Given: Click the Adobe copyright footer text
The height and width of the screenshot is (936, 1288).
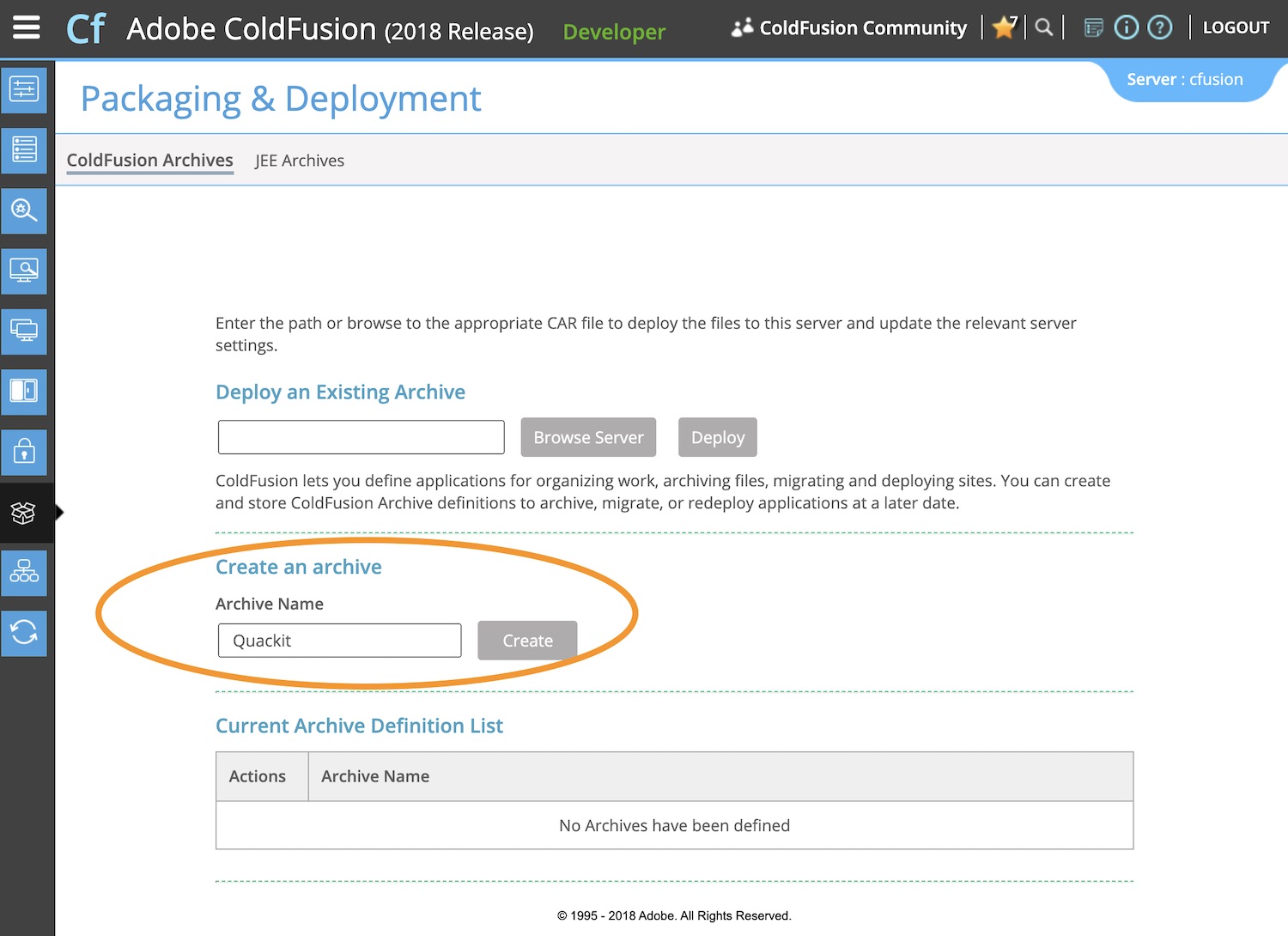Looking at the screenshot, I should tap(674, 915).
